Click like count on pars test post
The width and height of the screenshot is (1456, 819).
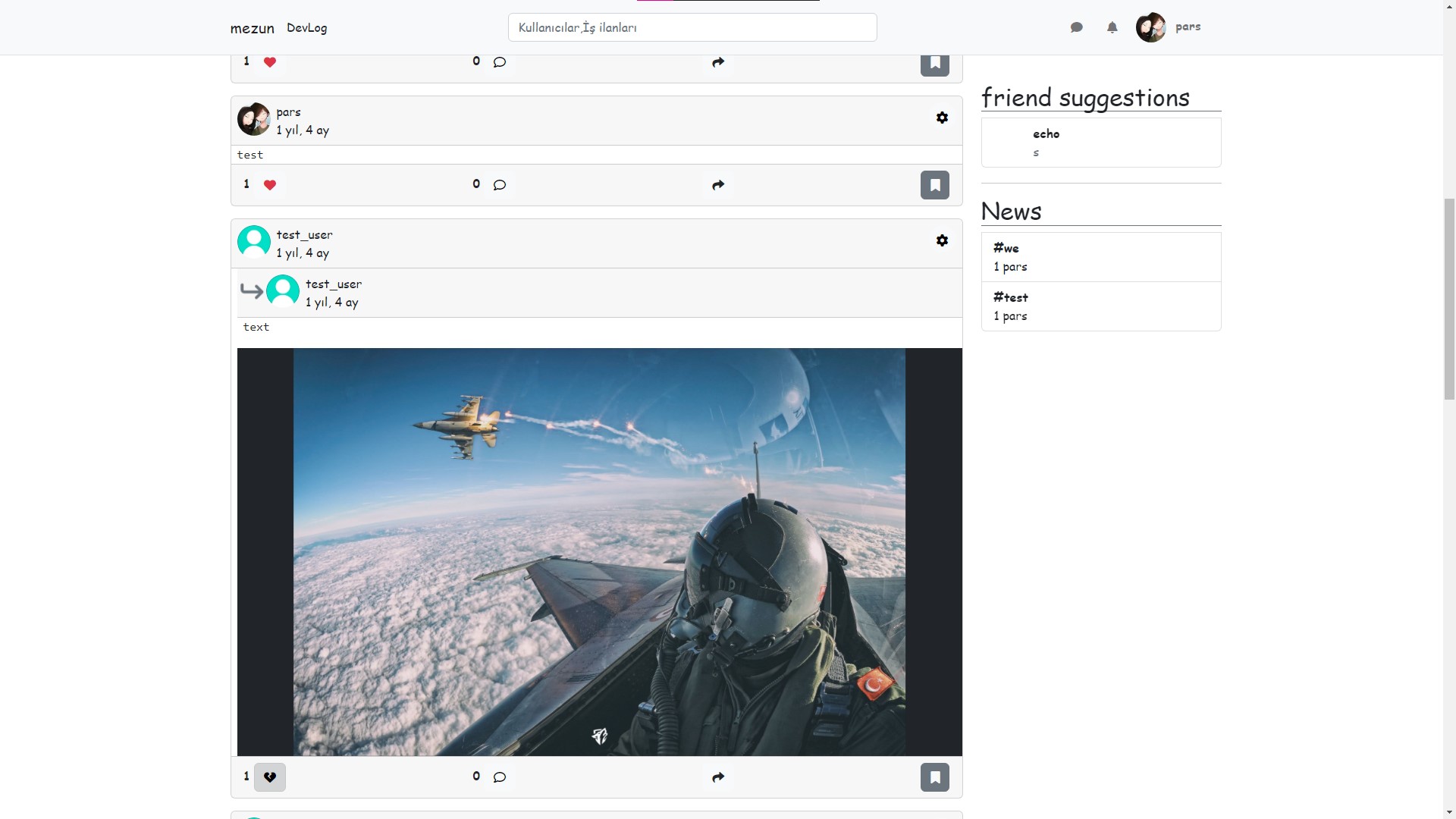click(x=246, y=184)
